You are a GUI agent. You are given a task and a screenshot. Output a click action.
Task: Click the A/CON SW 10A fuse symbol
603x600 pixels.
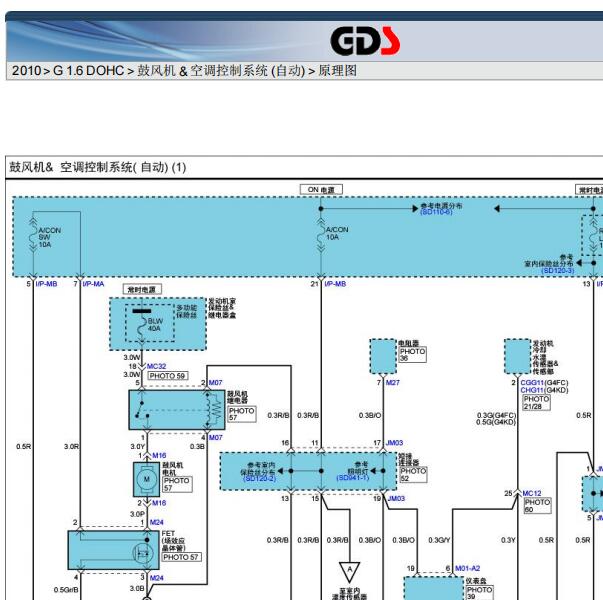(33, 237)
